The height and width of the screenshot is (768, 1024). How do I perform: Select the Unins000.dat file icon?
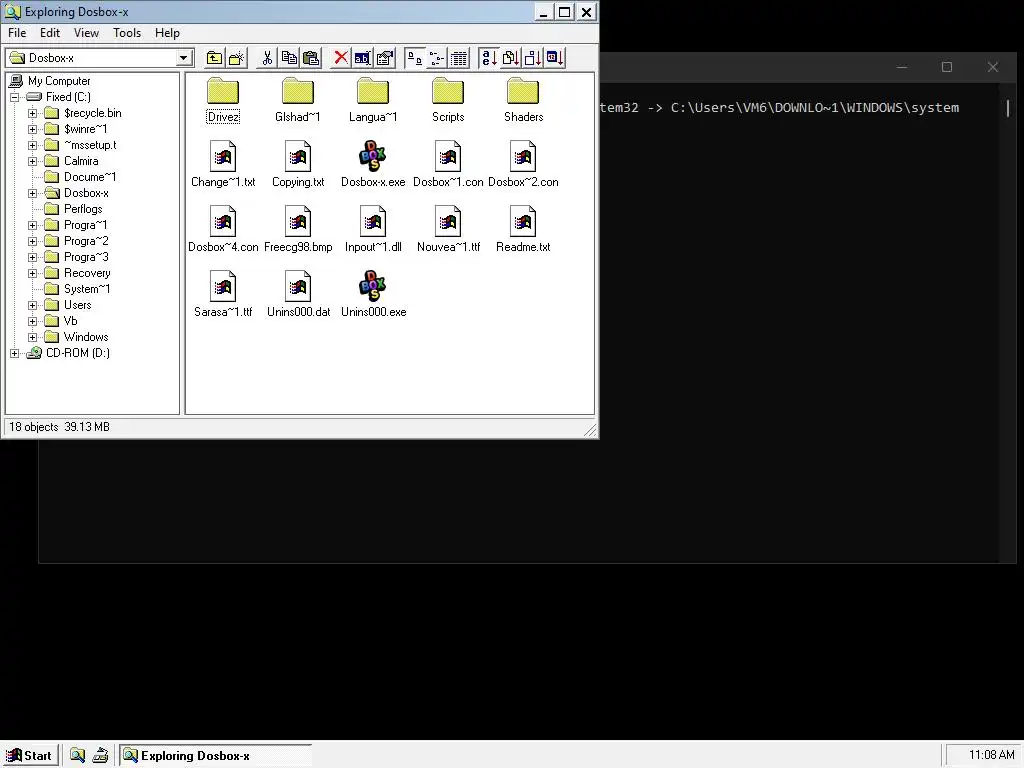[298, 295]
